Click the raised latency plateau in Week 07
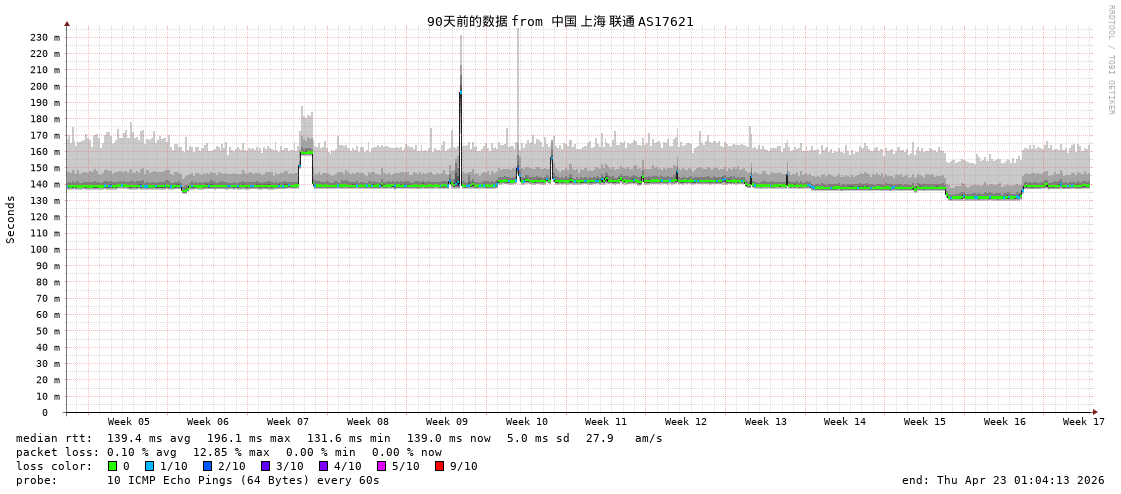 click(x=306, y=152)
